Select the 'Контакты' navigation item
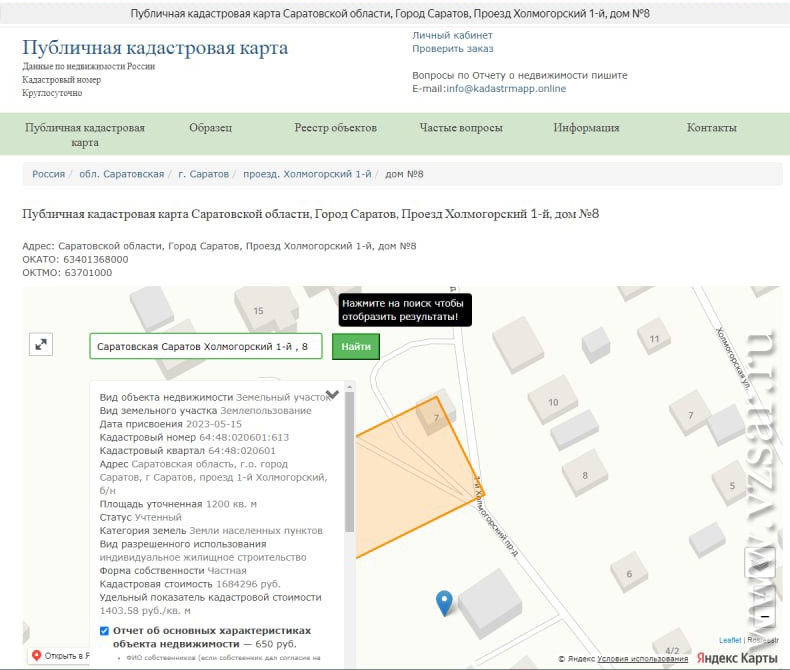The image size is (790, 670). (x=711, y=128)
